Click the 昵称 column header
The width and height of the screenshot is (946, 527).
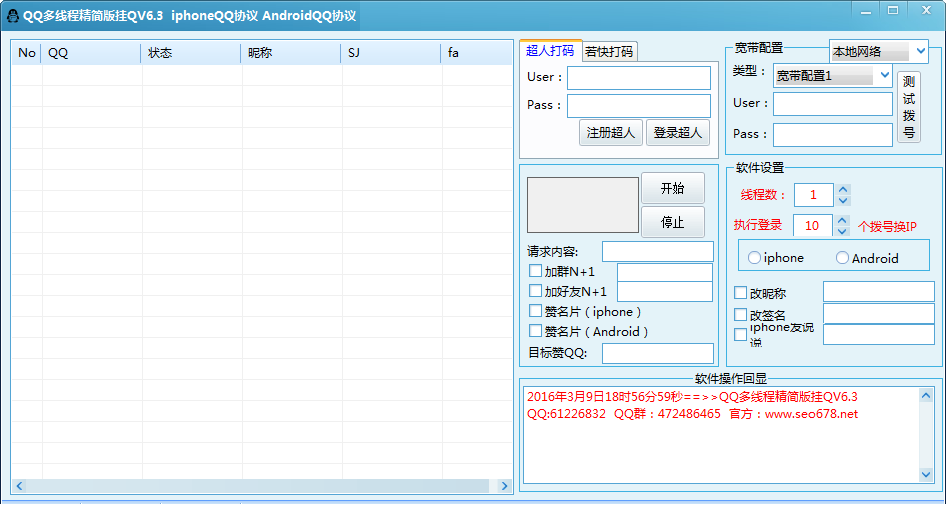click(x=291, y=53)
